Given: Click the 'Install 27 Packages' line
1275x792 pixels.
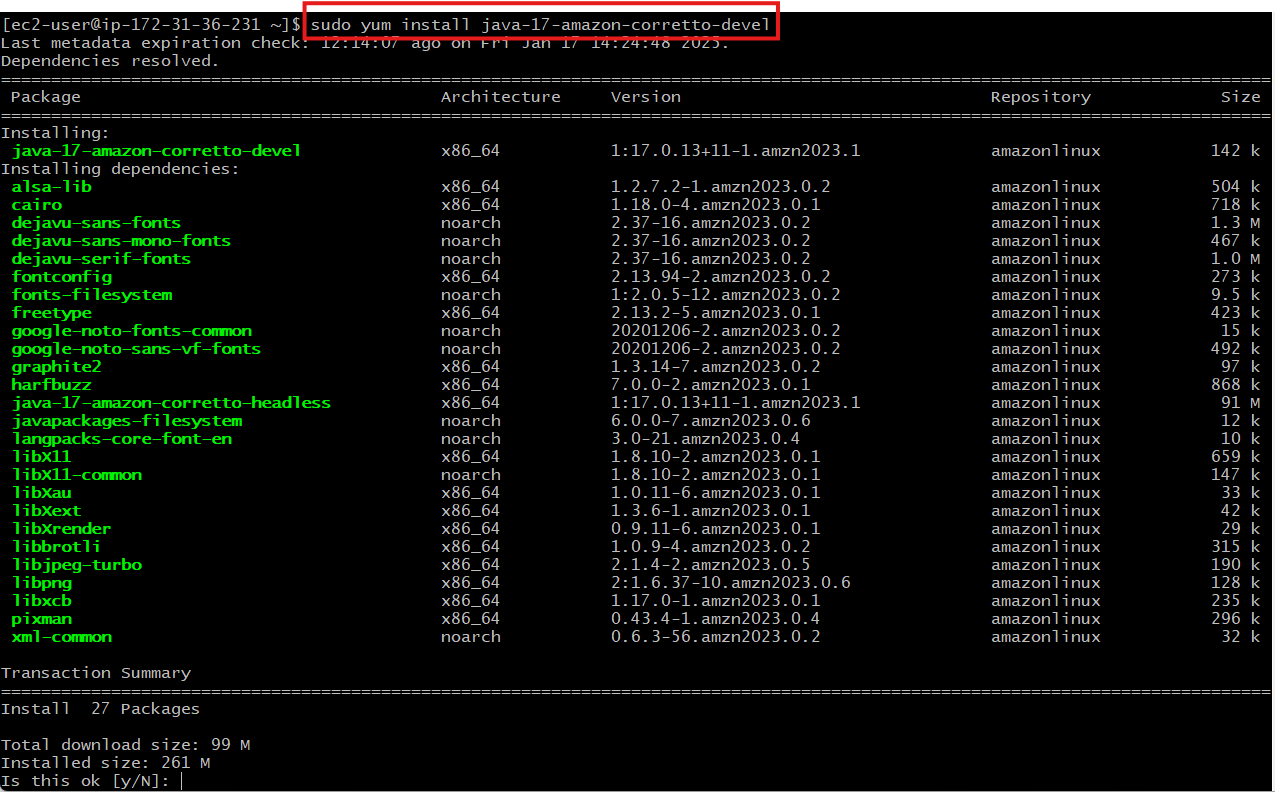Looking at the screenshot, I should (100, 709).
